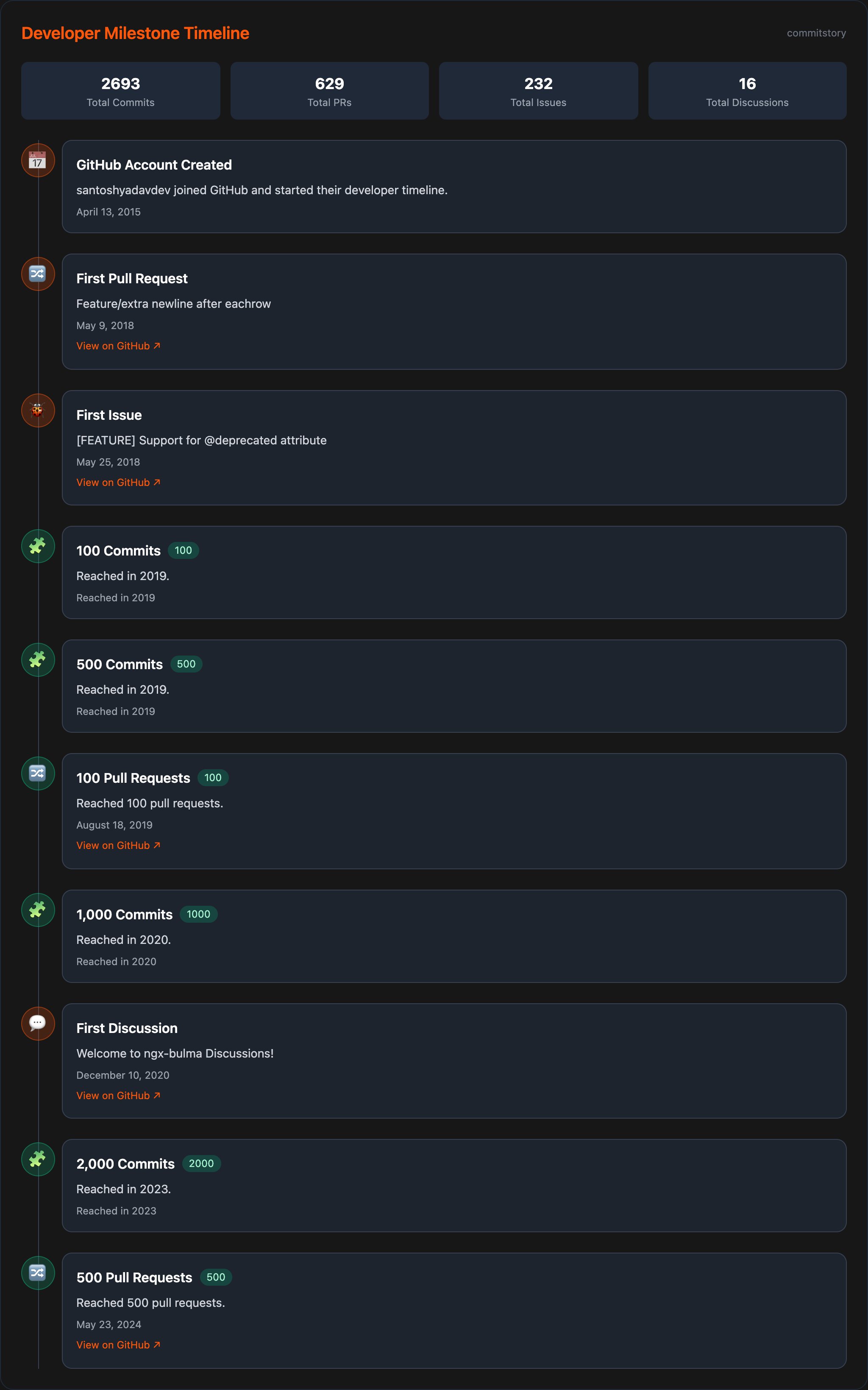This screenshot has width=868, height=1390.
Task: Follow View on GitHub link for 500 Pull Requests
Action: pyautogui.click(x=118, y=1345)
